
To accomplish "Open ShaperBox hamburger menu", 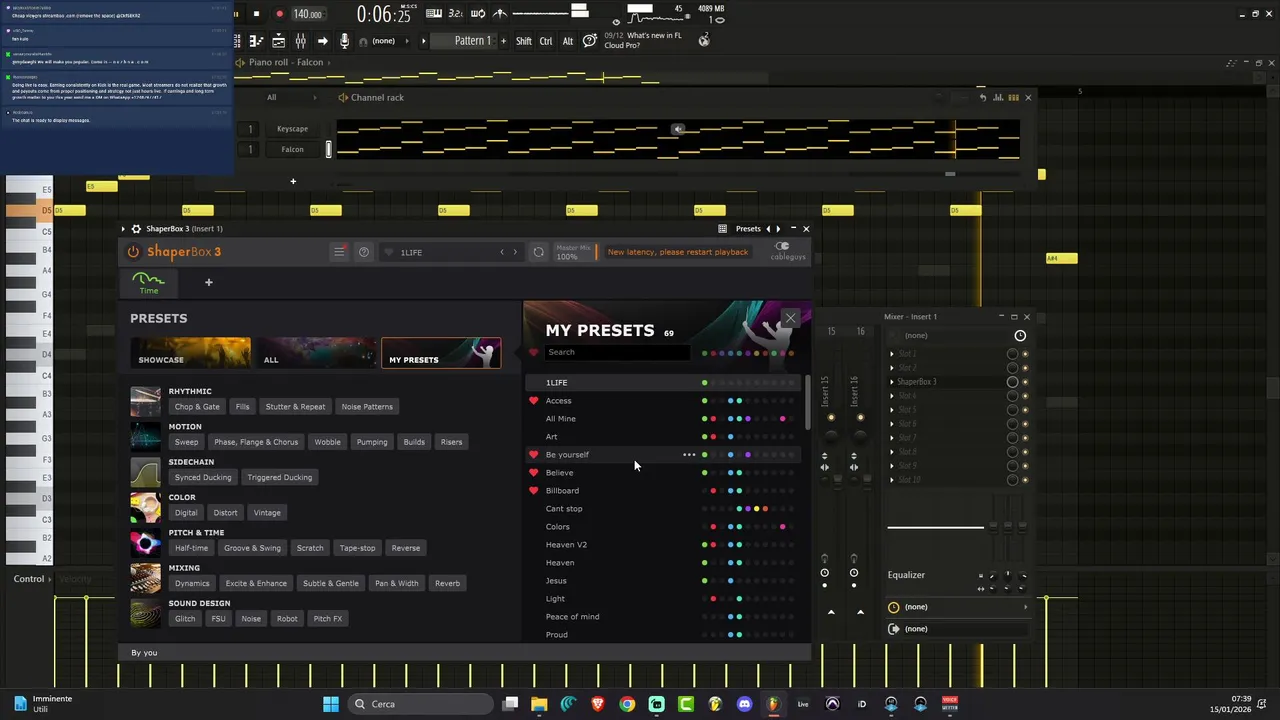I will [339, 252].
